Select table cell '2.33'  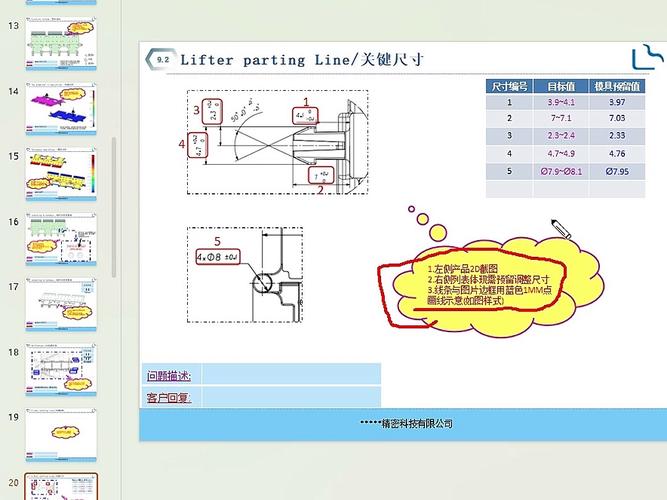617,136
